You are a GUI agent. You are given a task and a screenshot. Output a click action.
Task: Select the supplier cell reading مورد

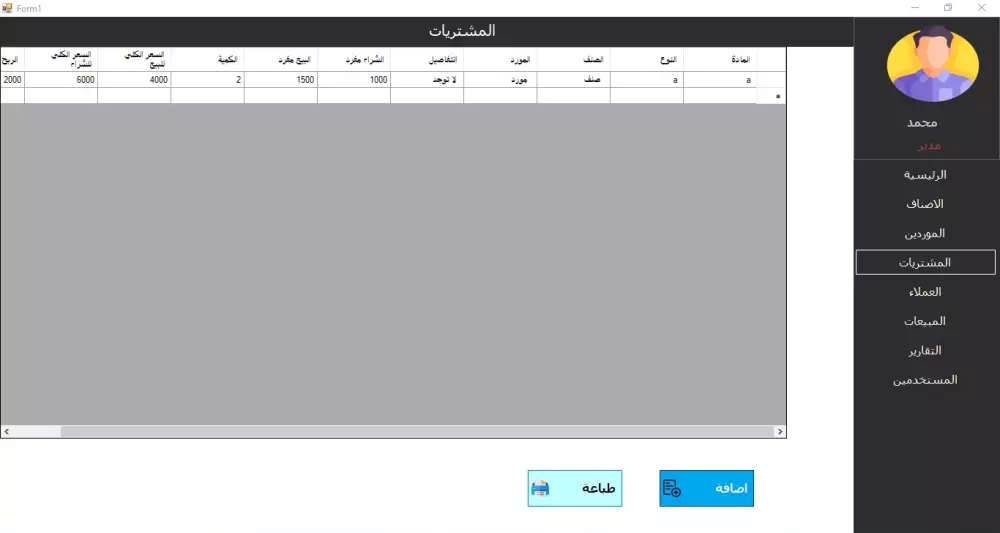coord(500,80)
